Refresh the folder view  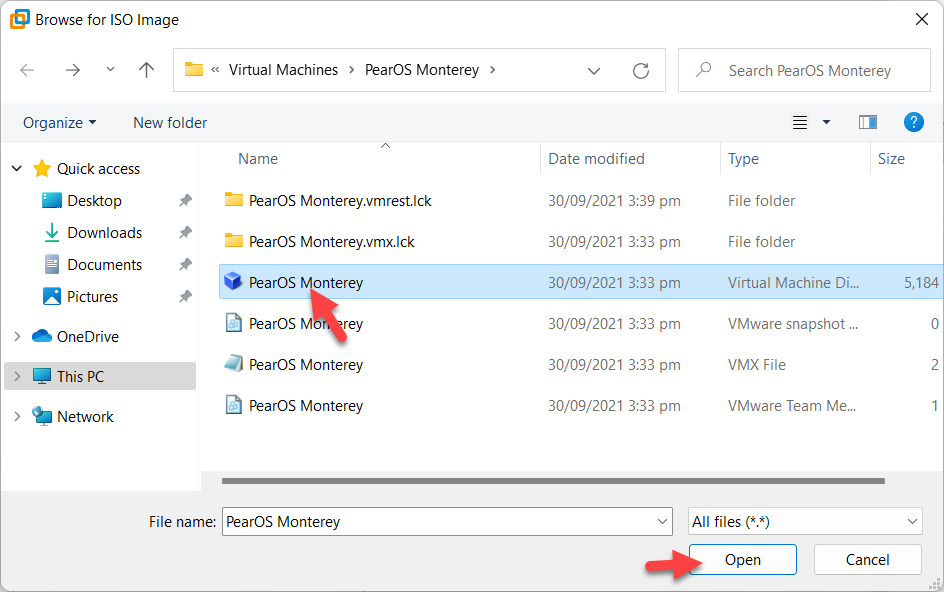point(641,70)
